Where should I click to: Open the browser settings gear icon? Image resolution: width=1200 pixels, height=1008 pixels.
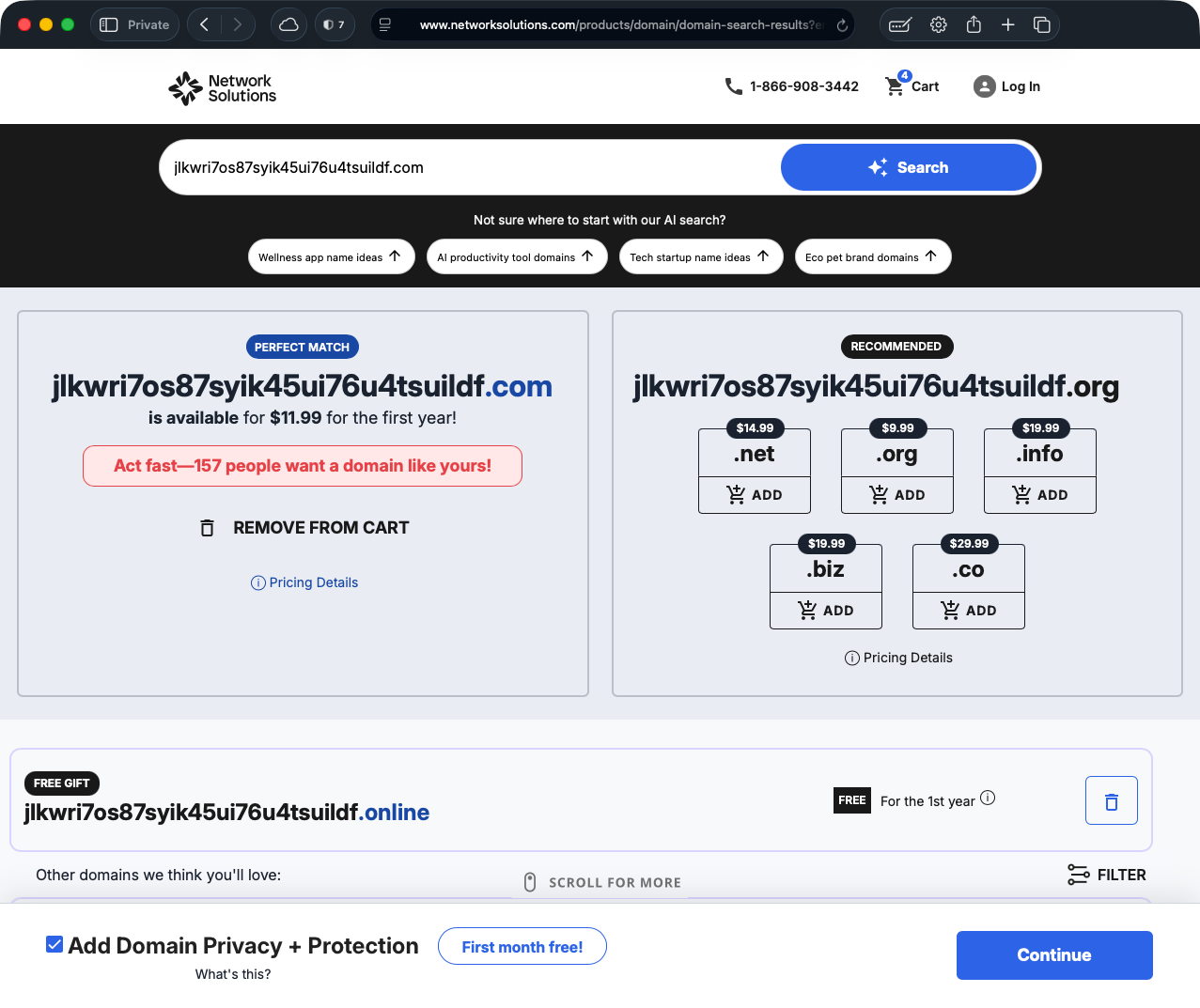pyautogui.click(x=938, y=25)
